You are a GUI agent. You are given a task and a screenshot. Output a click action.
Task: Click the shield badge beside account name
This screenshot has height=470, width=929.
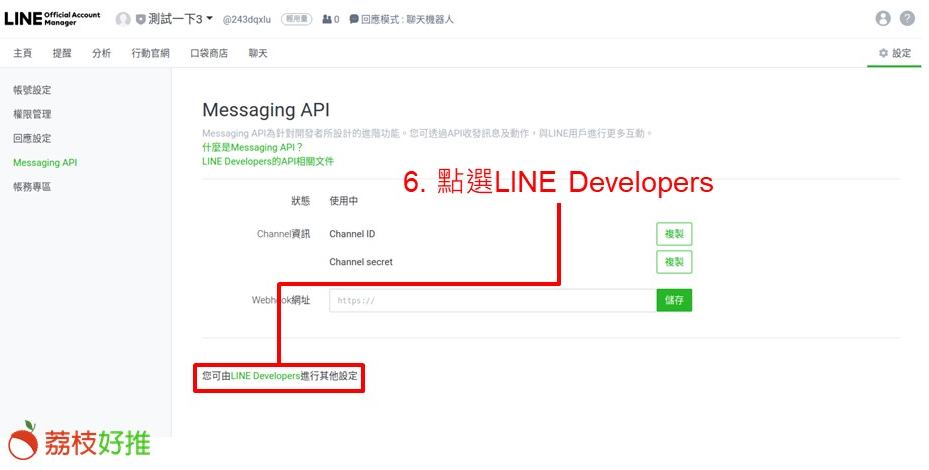coord(141,19)
